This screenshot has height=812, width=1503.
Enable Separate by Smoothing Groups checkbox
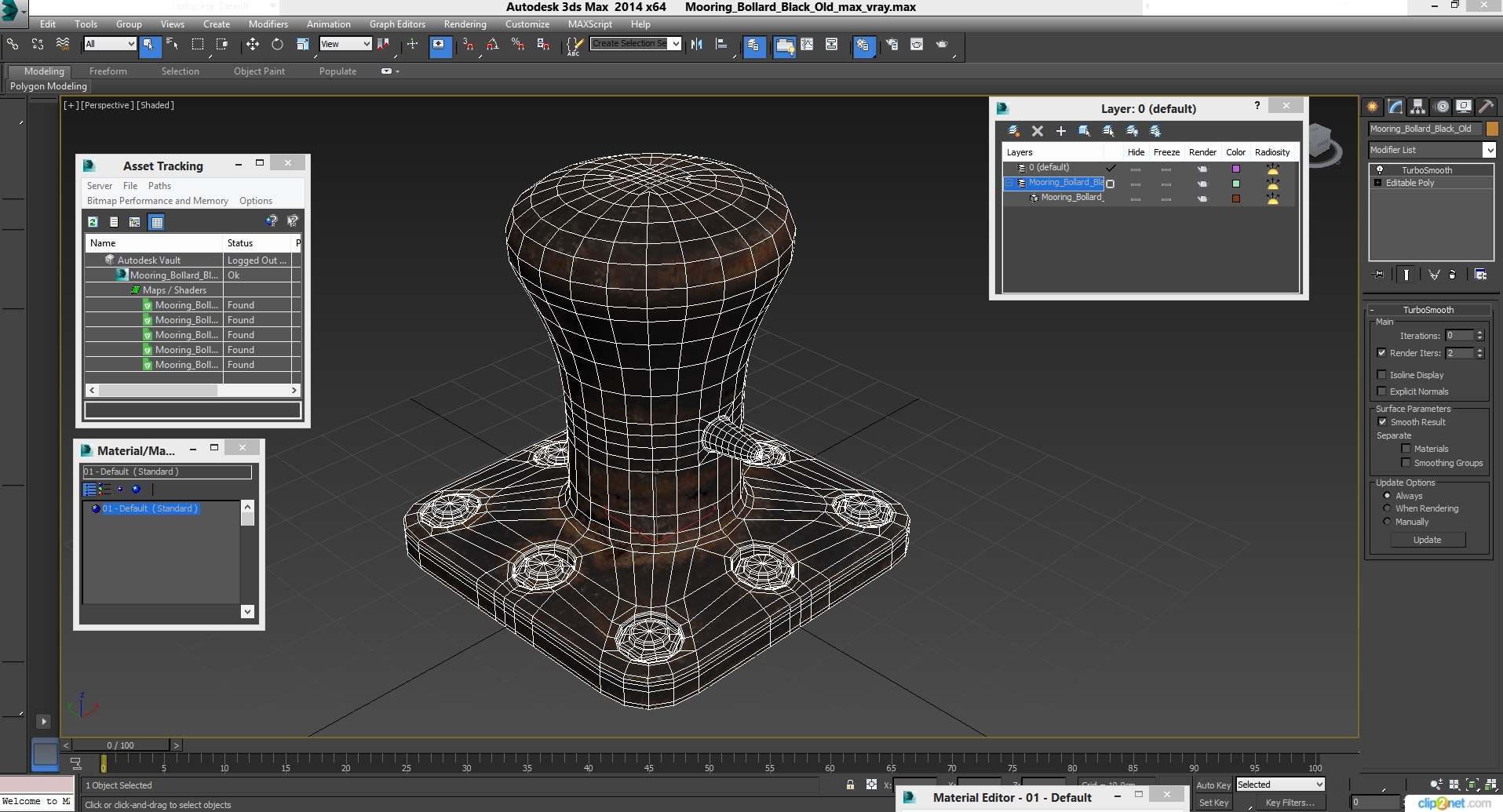1406,463
